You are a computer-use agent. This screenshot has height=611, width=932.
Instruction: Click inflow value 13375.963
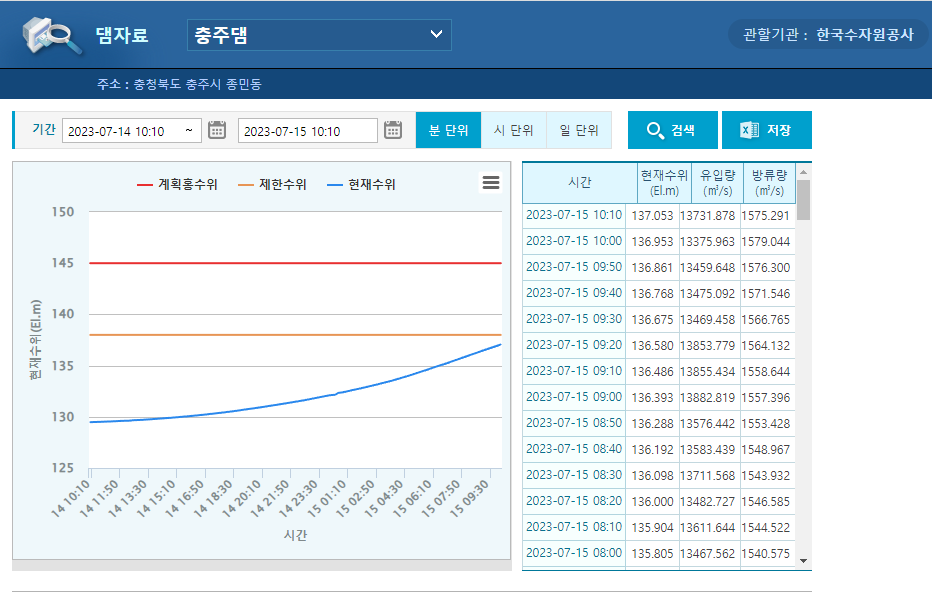point(707,242)
